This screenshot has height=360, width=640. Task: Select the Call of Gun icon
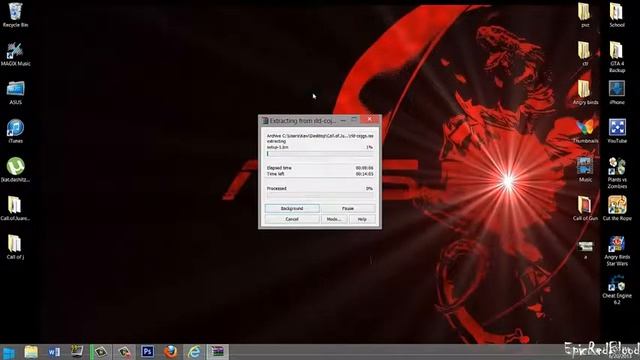point(585,208)
